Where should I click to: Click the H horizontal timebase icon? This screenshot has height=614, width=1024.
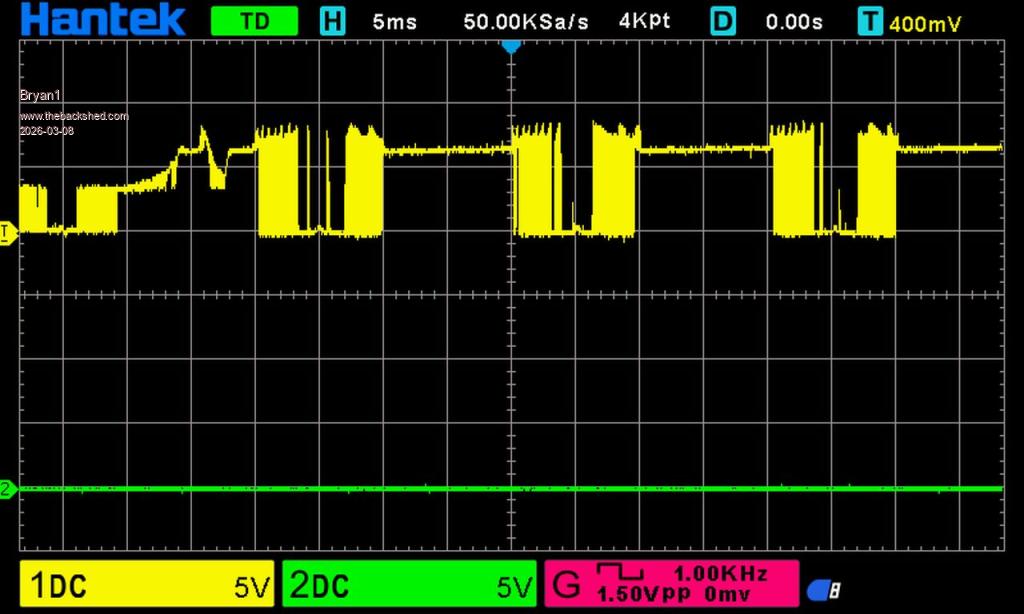tap(332, 21)
